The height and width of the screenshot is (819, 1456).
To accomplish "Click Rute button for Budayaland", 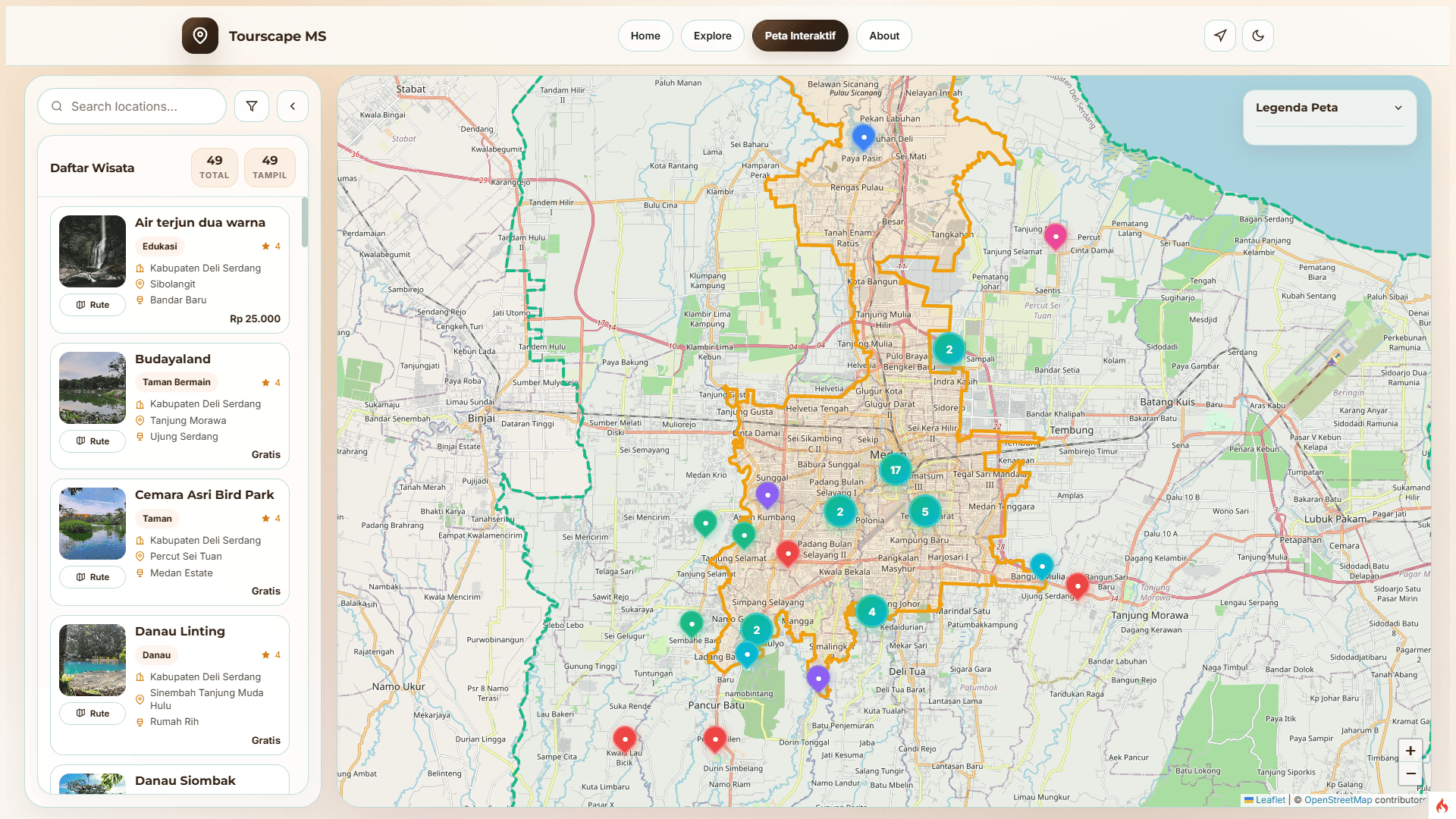I will tap(93, 441).
